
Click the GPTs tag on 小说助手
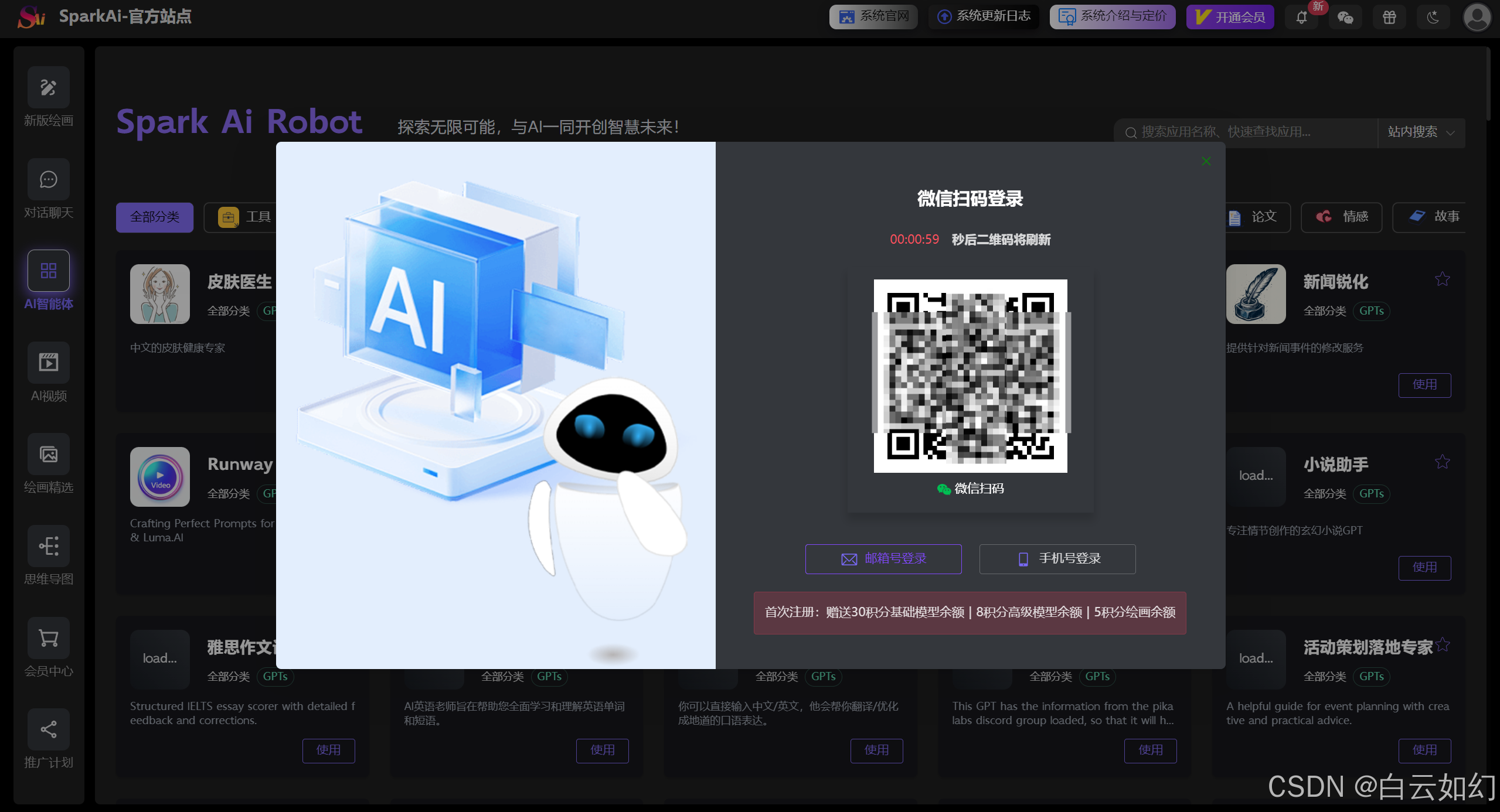click(1372, 494)
